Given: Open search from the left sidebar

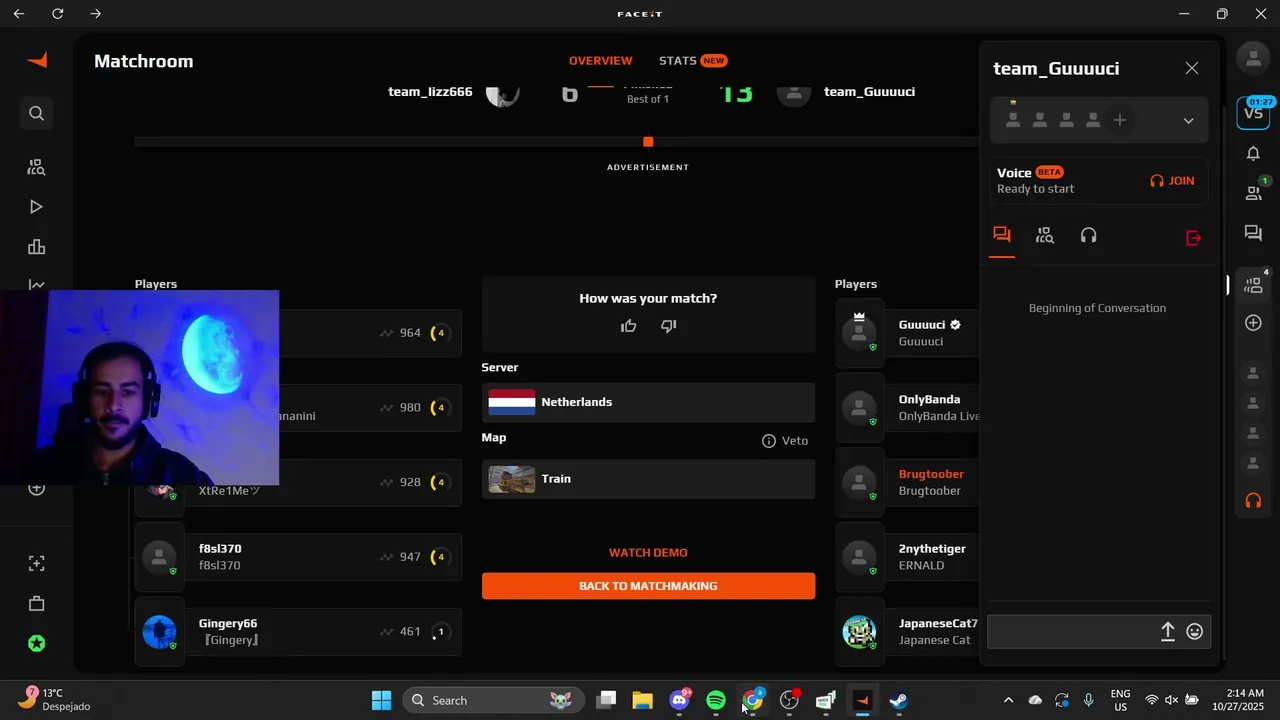Looking at the screenshot, I should coord(36,114).
